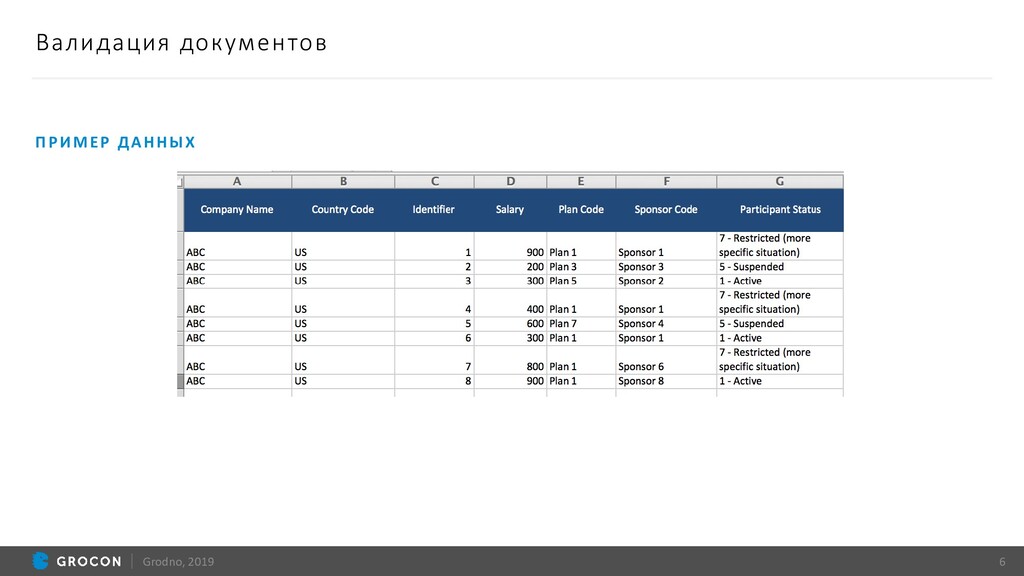Click the "Grodno, 2019" footer text
Viewport: 1024px width, 576px height.
click(x=178, y=562)
